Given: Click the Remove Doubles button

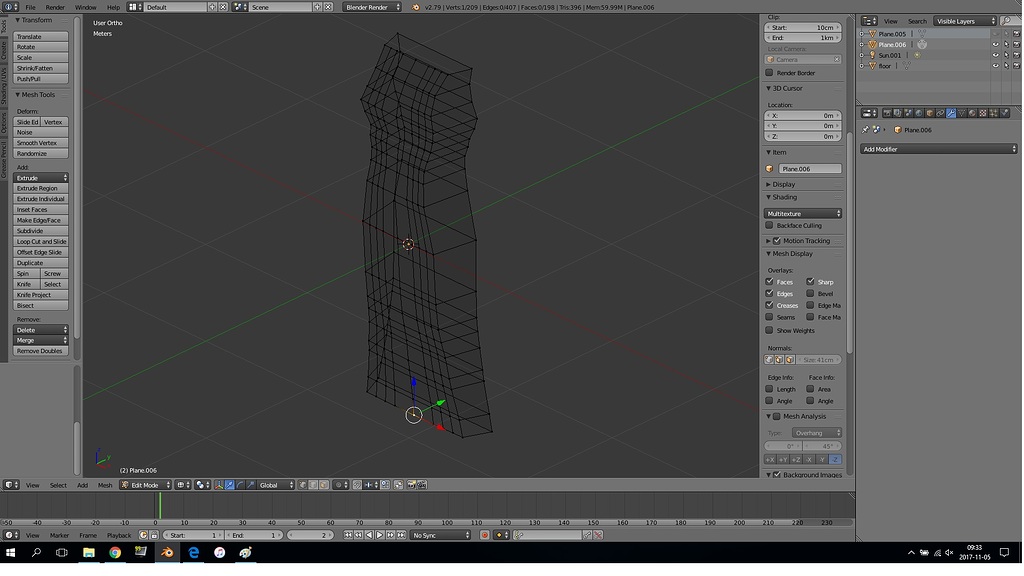Looking at the screenshot, I should coord(40,351).
